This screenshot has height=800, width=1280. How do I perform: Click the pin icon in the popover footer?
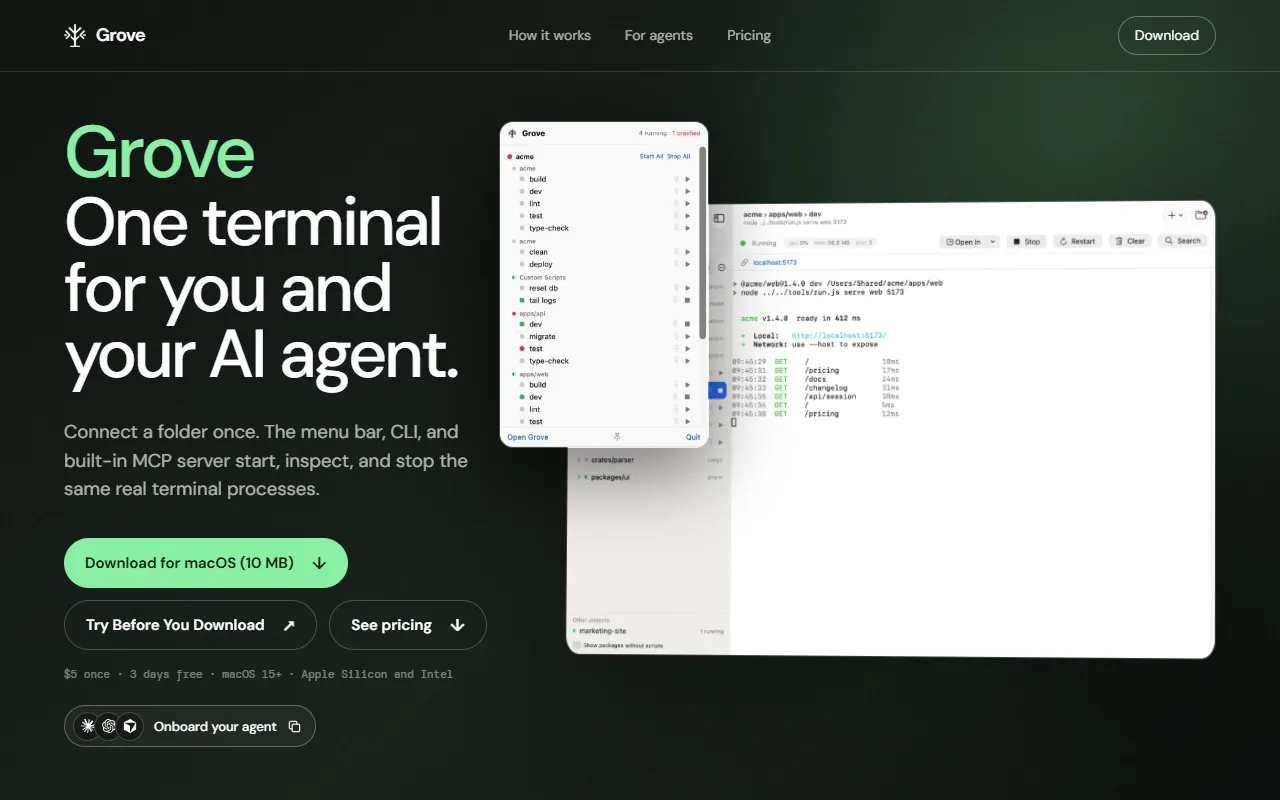point(617,437)
